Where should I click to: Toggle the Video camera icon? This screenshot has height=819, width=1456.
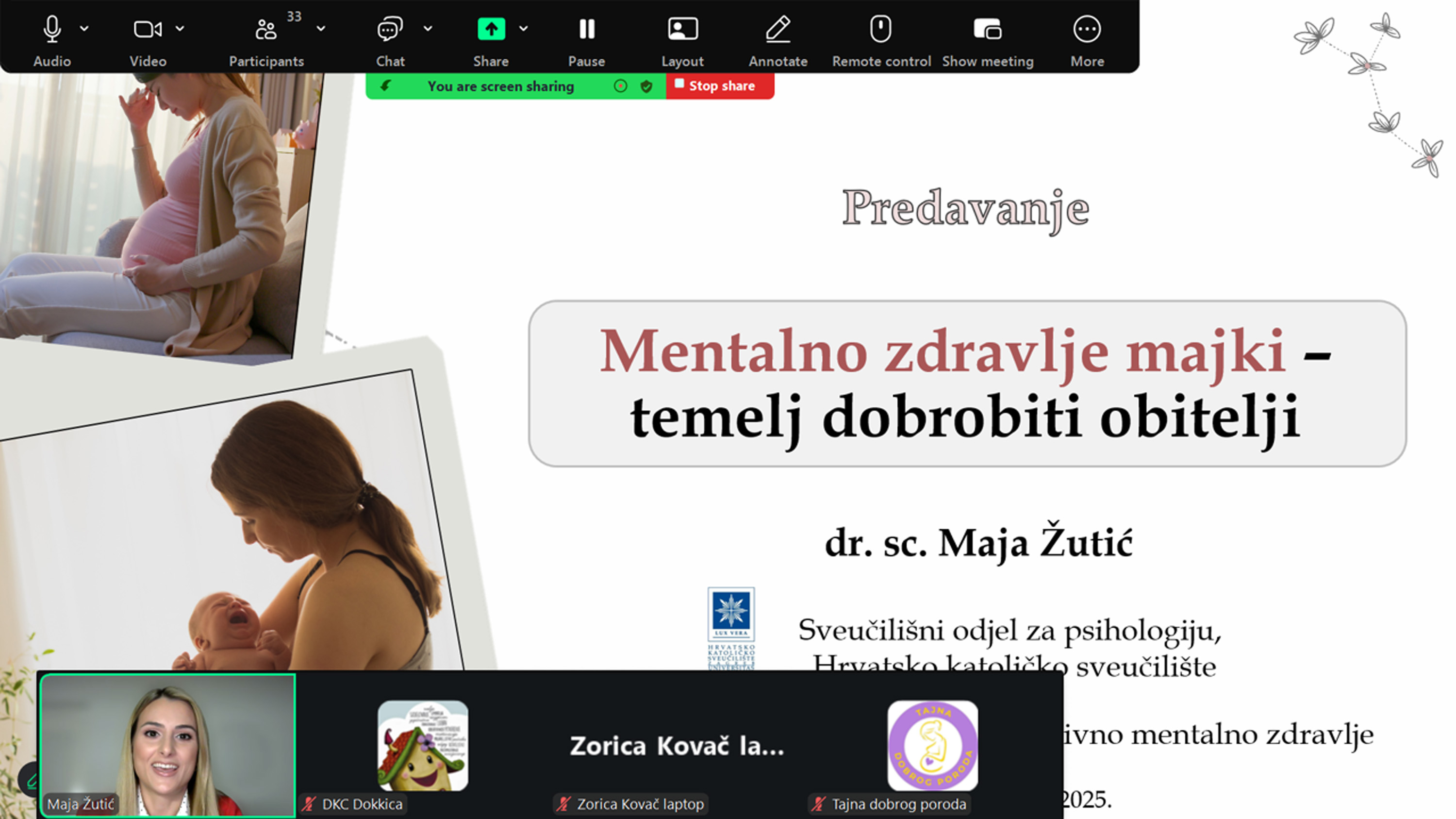[148, 30]
